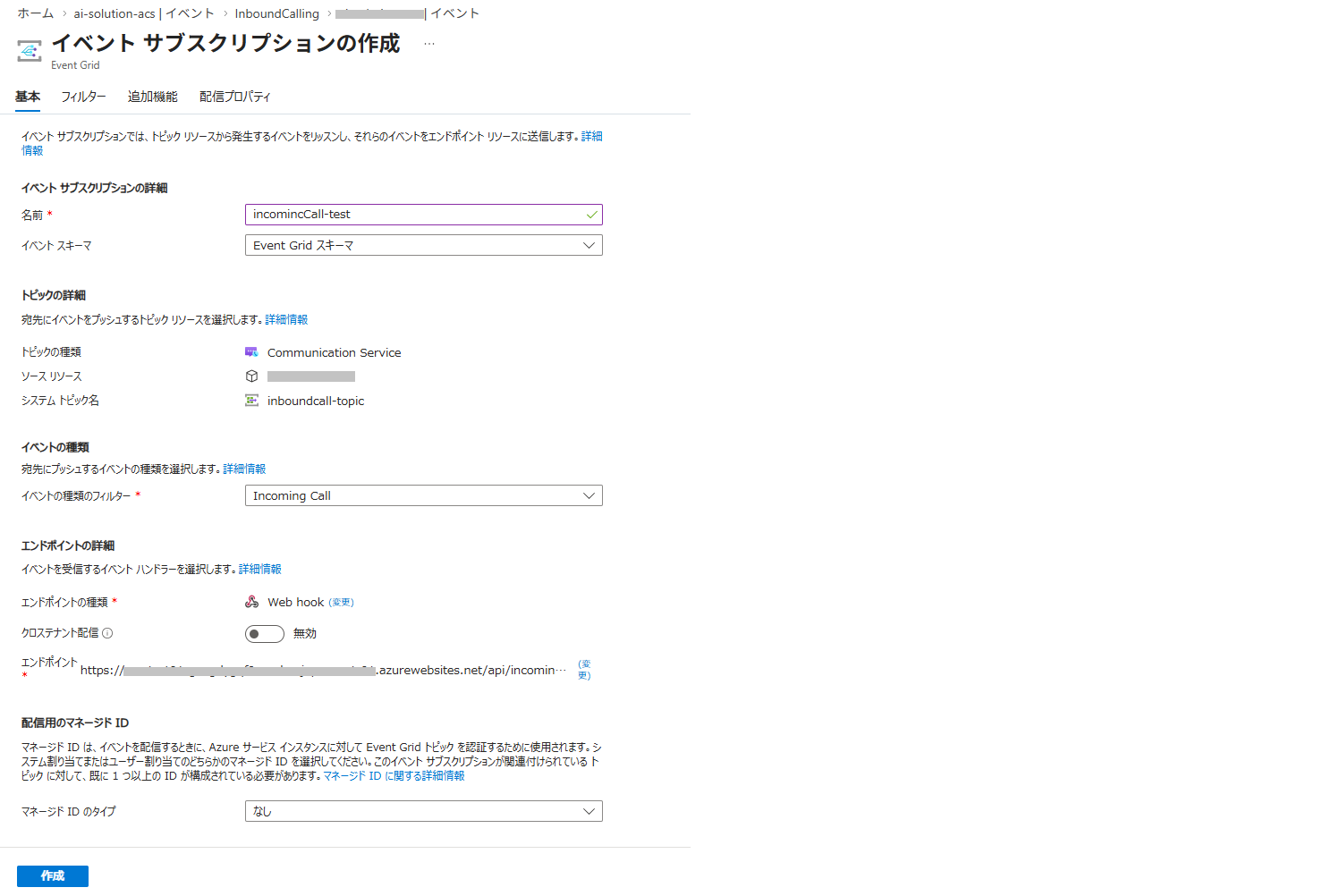This screenshot has width=1323, height=896.
Task: Click the Web hook endpoint icon
Action: point(251,602)
